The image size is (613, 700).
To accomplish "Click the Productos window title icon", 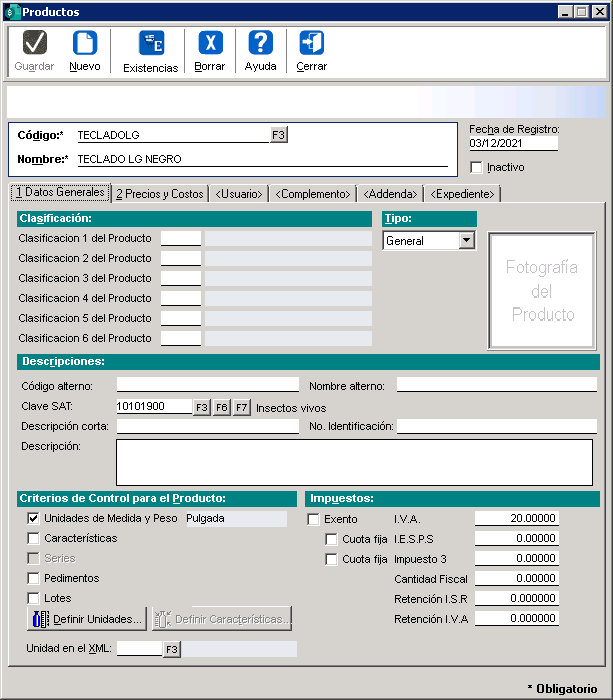I will point(12,12).
